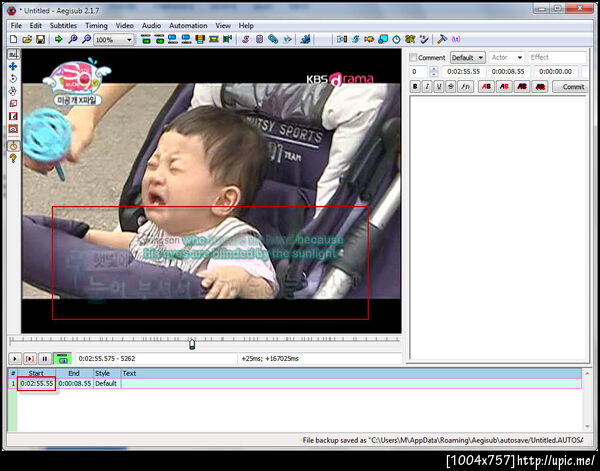Image resolution: width=600 pixels, height=471 pixels.
Task: Open the Help menu
Action: [246, 26]
